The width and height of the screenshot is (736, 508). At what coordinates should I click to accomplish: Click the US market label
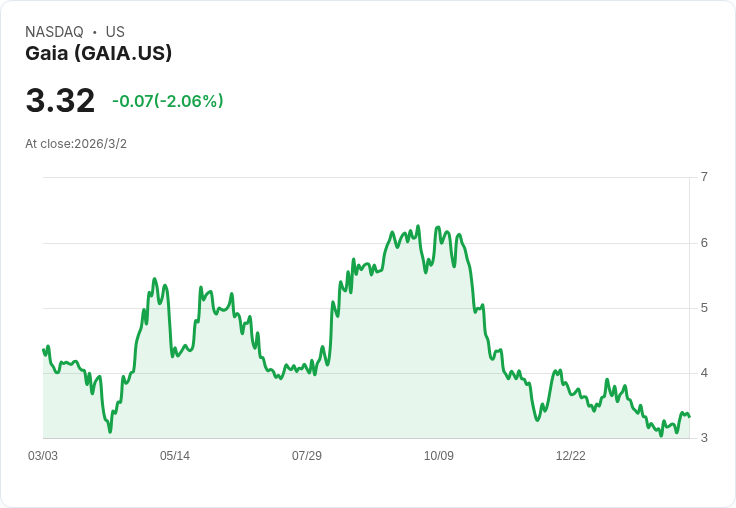[x=115, y=32]
